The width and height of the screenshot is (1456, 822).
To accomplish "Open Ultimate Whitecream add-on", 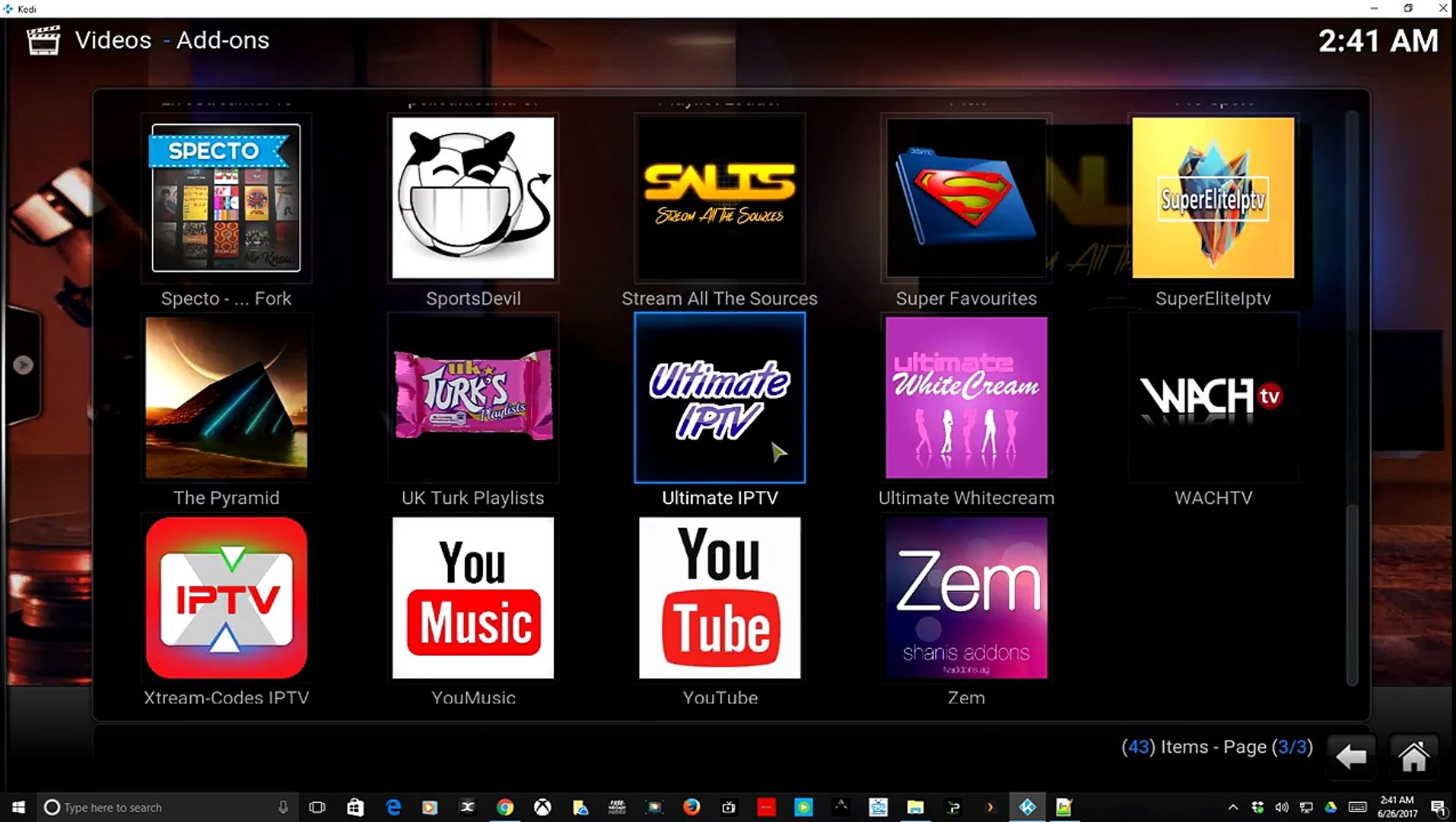I will (966, 397).
